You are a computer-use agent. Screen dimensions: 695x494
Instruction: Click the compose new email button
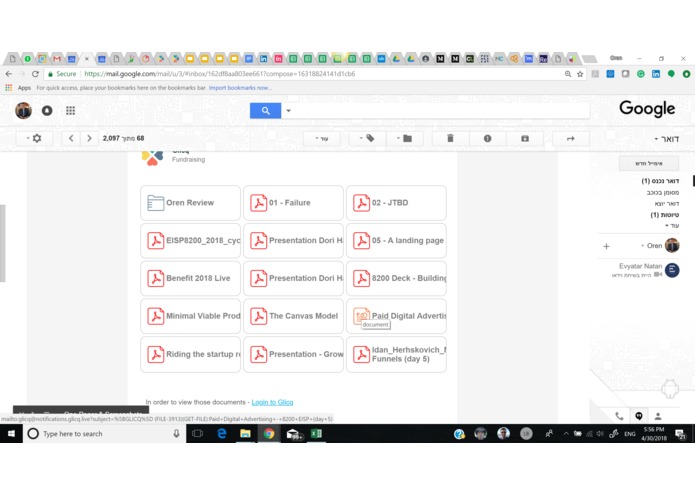click(649, 163)
